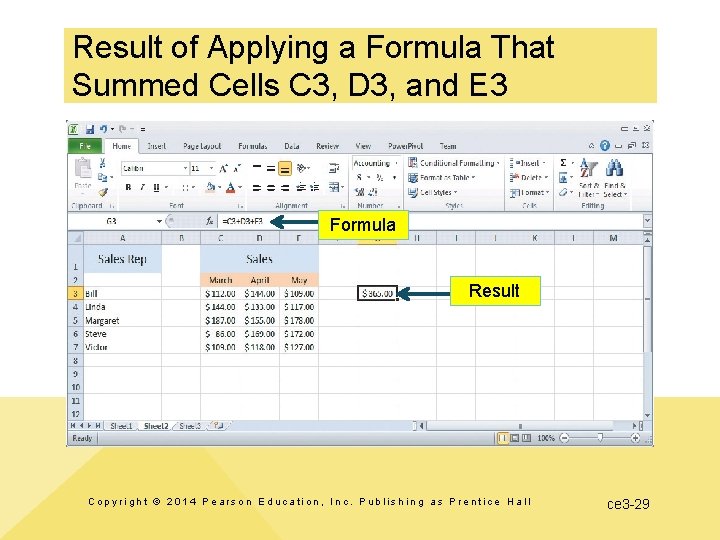Viewport: 720px width, 540px height.
Task: Click the Fill down icon in Editing group
Action: point(563,177)
